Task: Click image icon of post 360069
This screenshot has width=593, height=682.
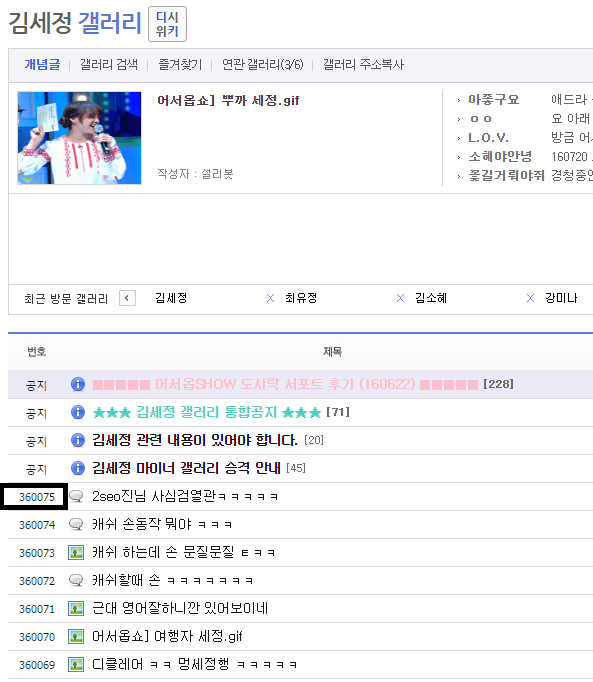Action: [76, 664]
